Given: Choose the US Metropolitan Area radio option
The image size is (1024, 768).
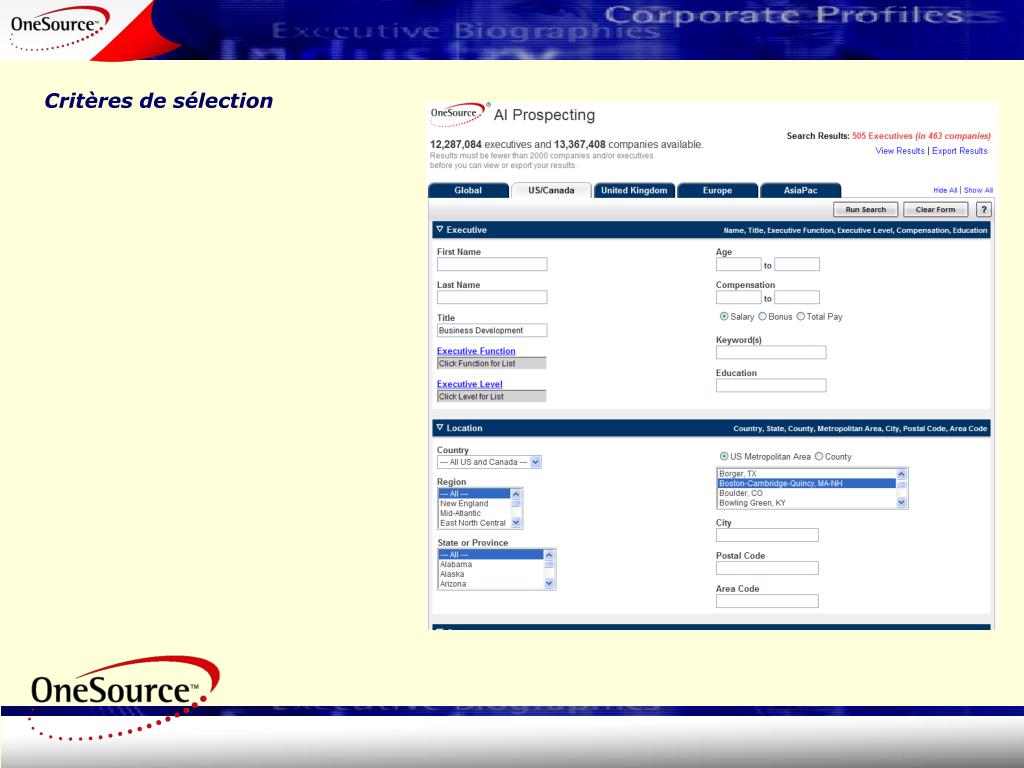Looking at the screenshot, I should point(724,456).
